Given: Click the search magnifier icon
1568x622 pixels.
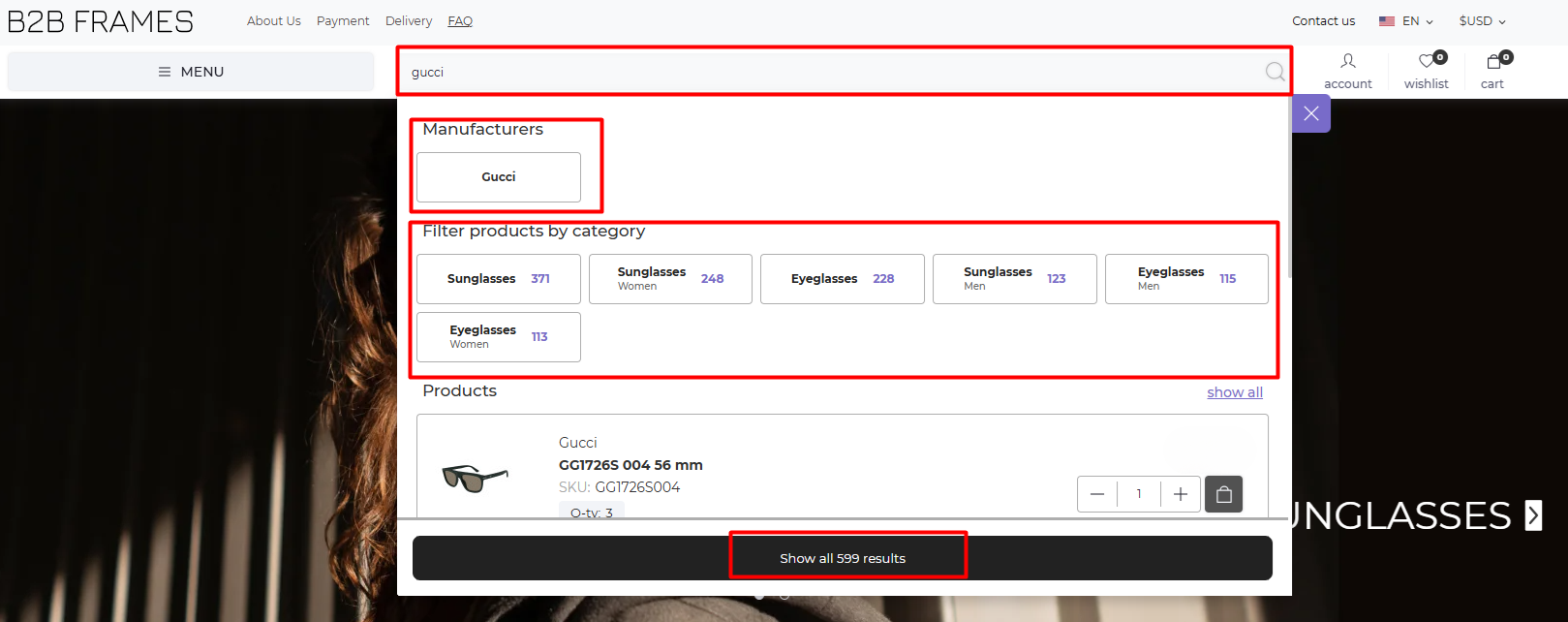Looking at the screenshot, I should [1275, 72].
